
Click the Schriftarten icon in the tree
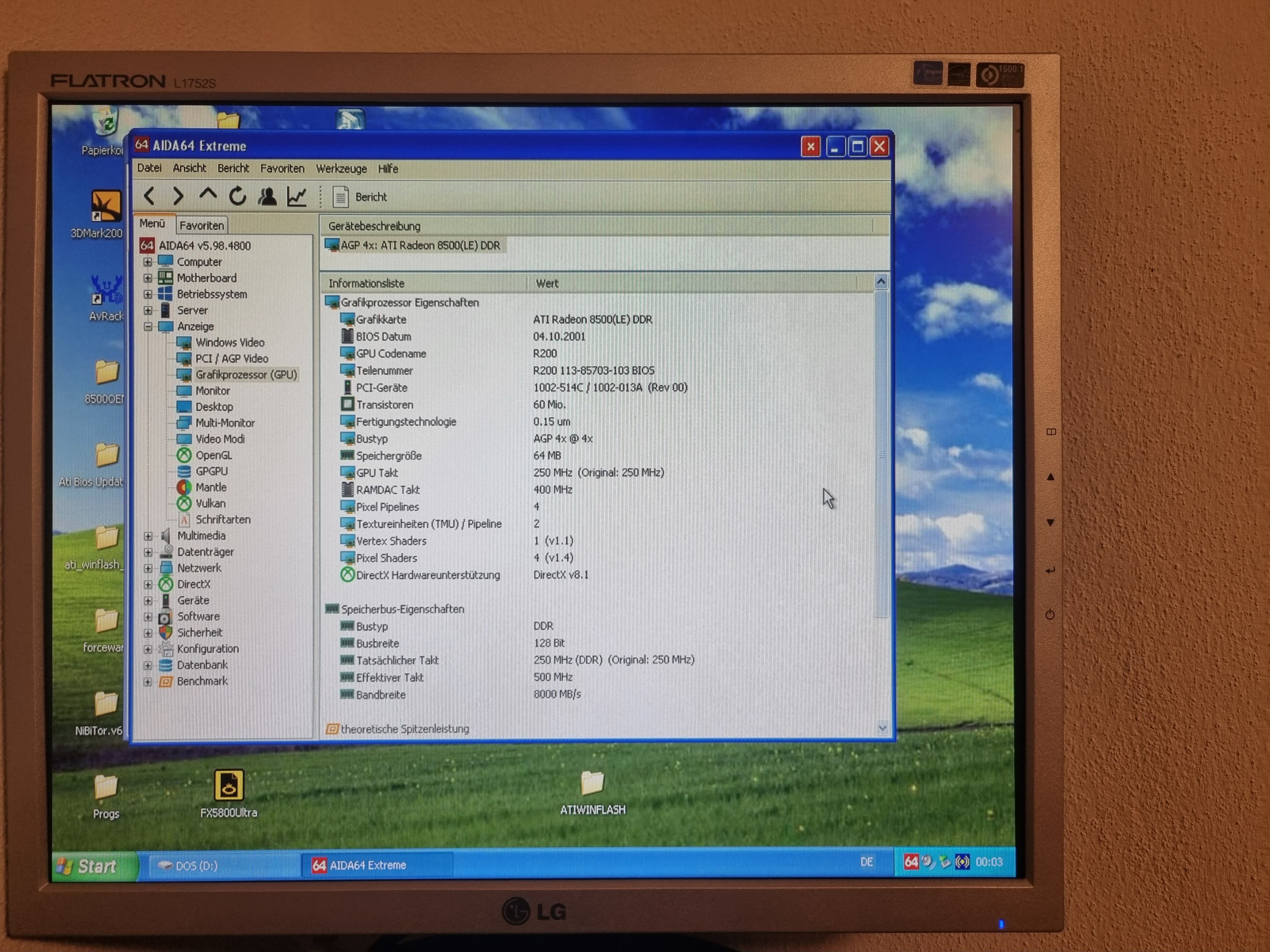(x=184, y=520)
